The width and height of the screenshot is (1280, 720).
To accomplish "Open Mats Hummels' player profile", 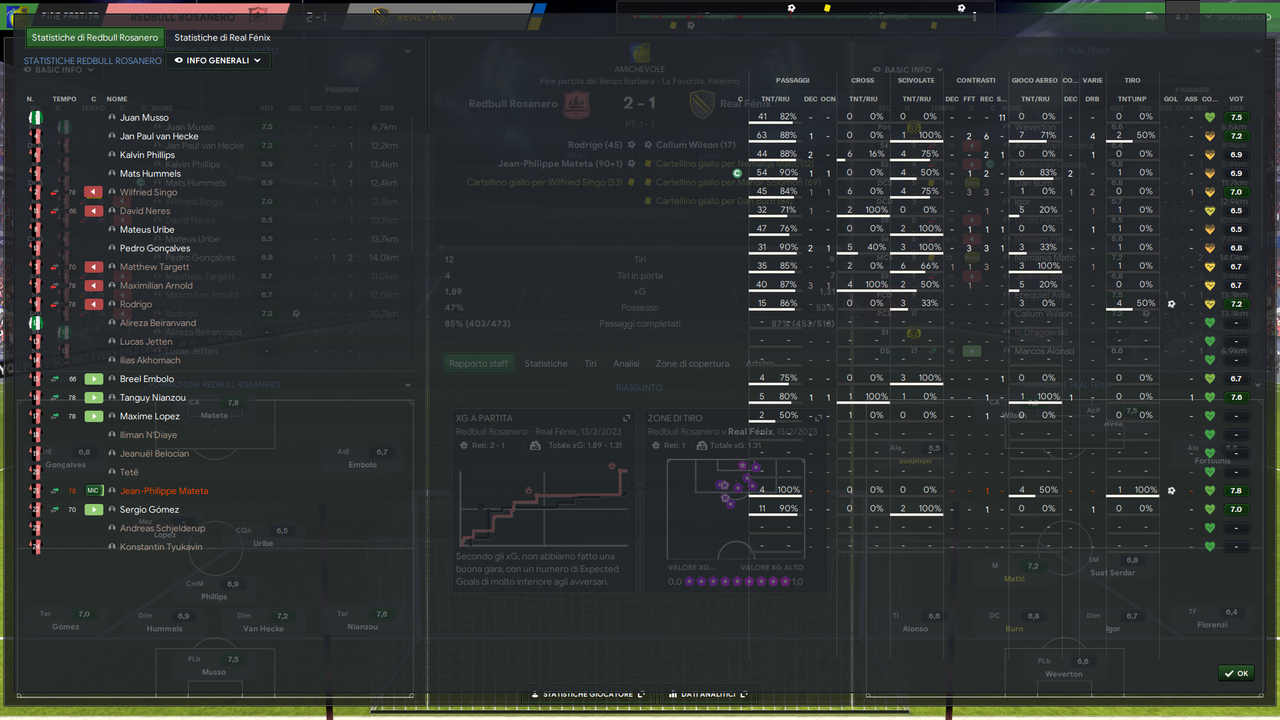I will (x=150, y=174).
